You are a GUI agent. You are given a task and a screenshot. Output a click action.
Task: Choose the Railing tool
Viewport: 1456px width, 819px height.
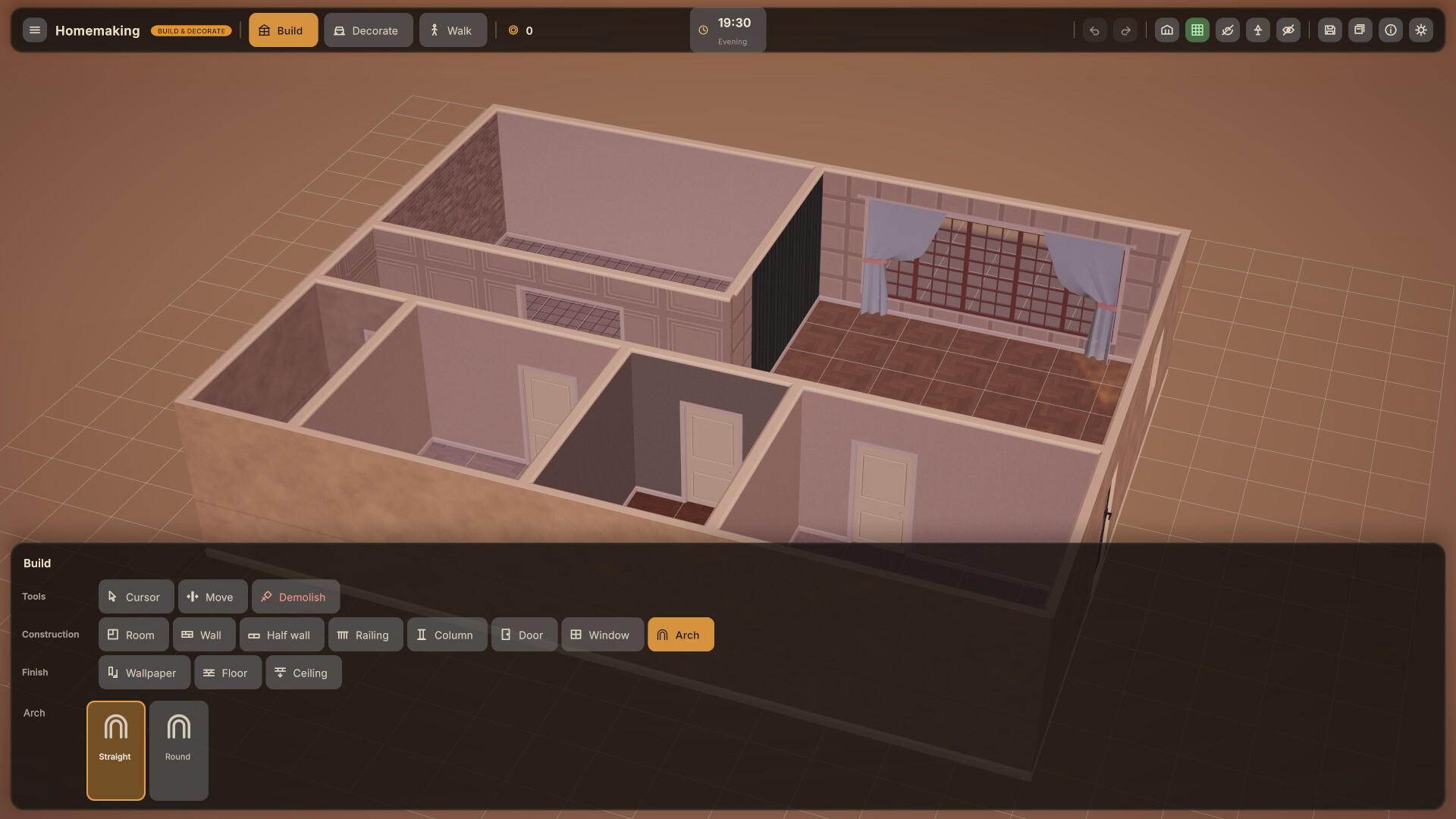(x=365, y=635)
